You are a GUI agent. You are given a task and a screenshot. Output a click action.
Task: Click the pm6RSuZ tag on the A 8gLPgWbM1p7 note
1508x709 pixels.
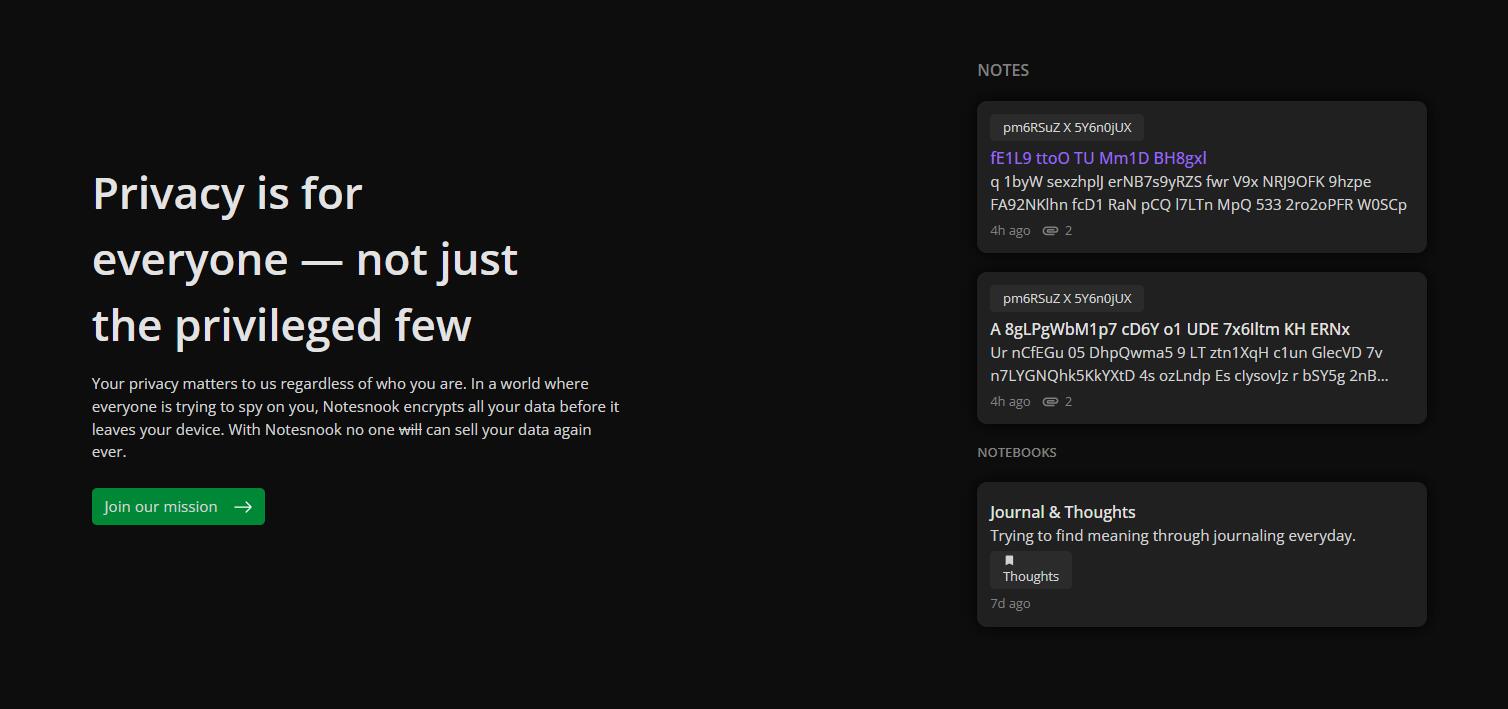[x=1067, y=298]
